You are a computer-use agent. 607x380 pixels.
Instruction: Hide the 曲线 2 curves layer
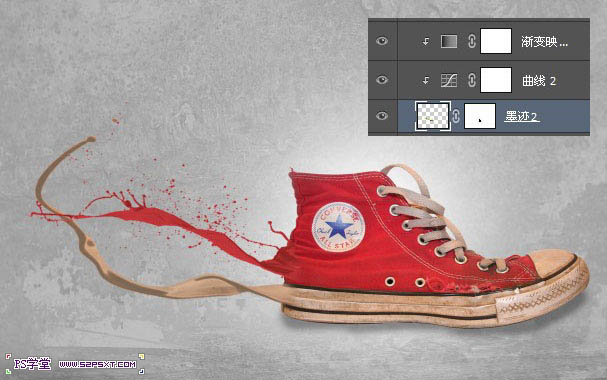[382, 80]
